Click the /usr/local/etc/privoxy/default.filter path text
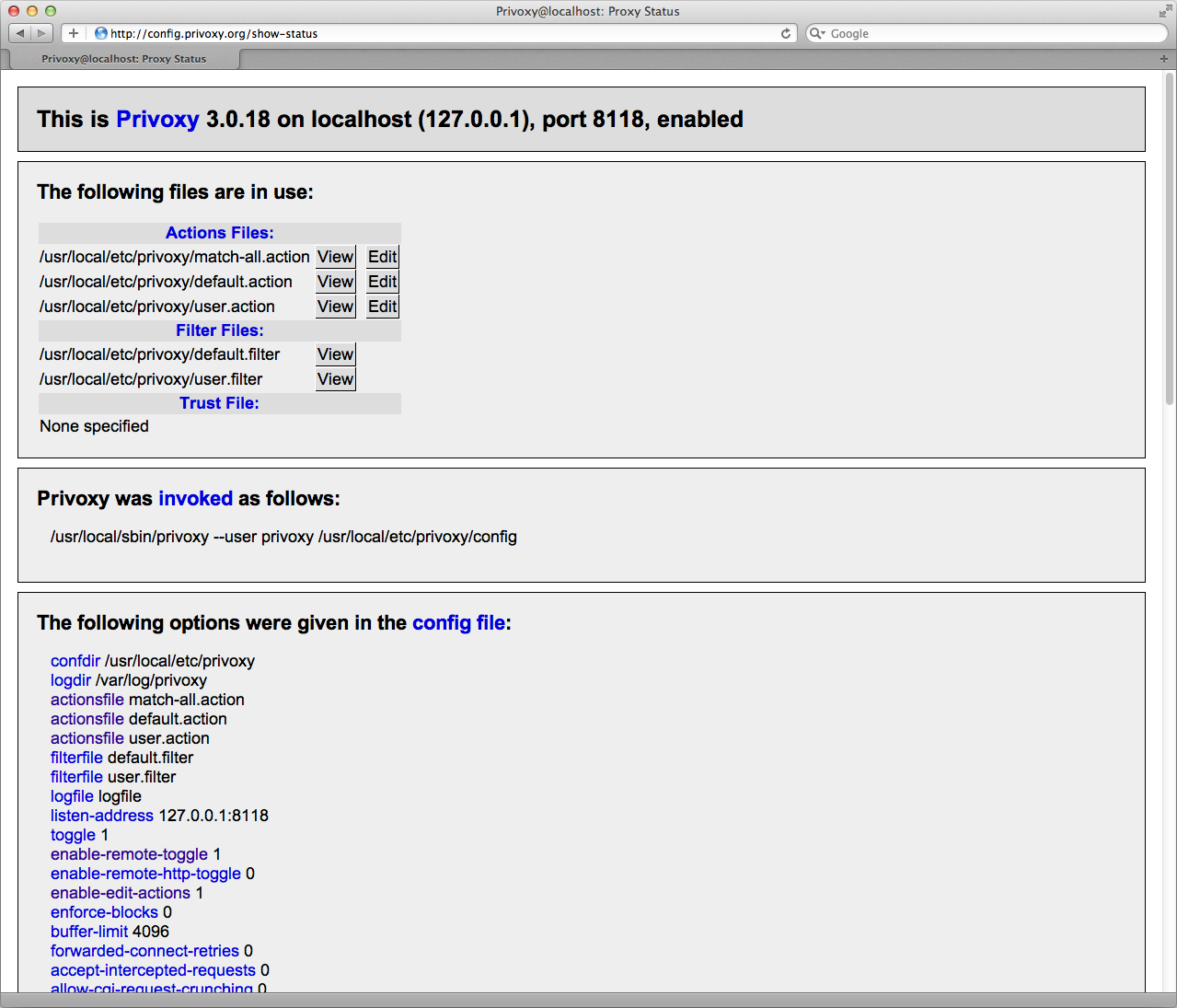Image resolution: width=1177 pixels, height=1008 pixels. click(x=159, y=354)
